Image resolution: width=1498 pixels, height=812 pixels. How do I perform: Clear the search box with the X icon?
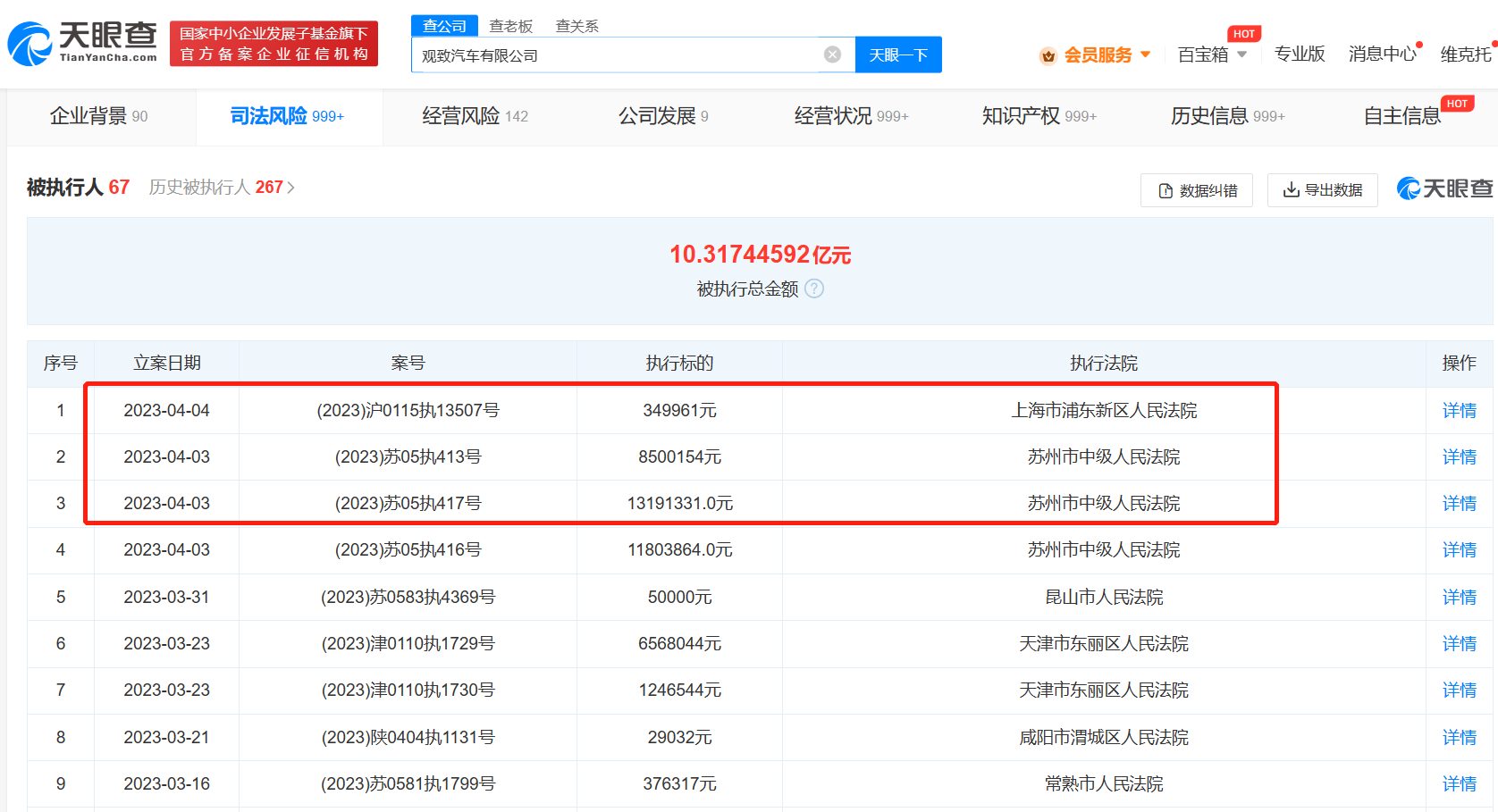click(x=832, y=54)
